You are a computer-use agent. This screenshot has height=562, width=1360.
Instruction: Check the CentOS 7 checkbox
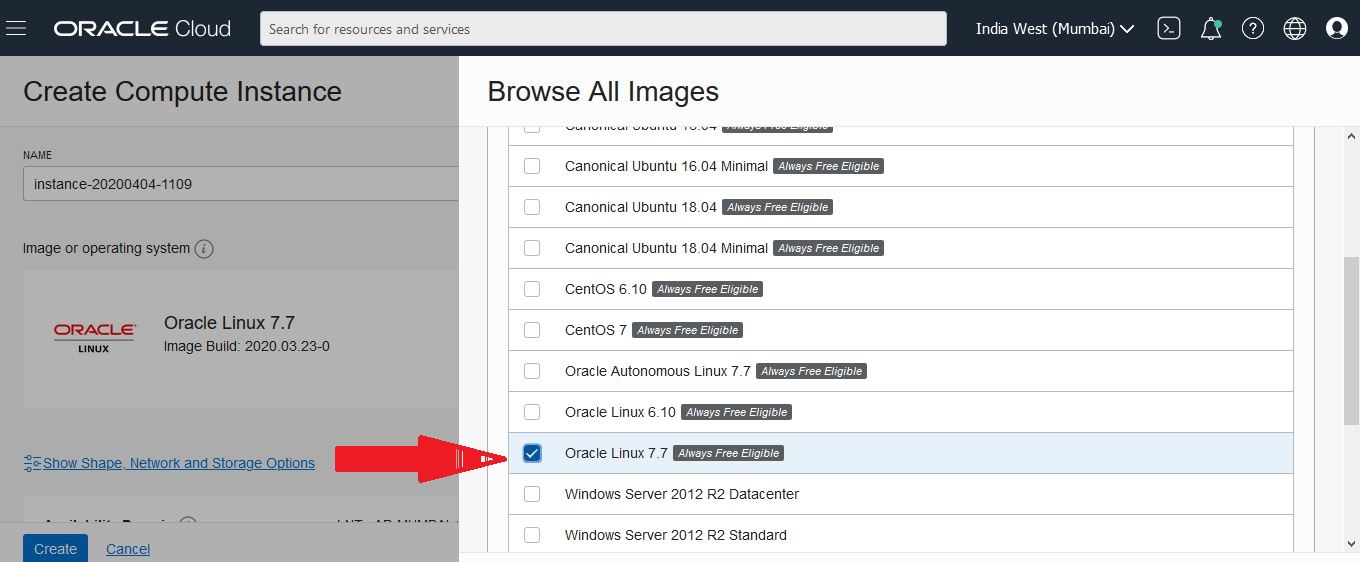click(532, 330)
